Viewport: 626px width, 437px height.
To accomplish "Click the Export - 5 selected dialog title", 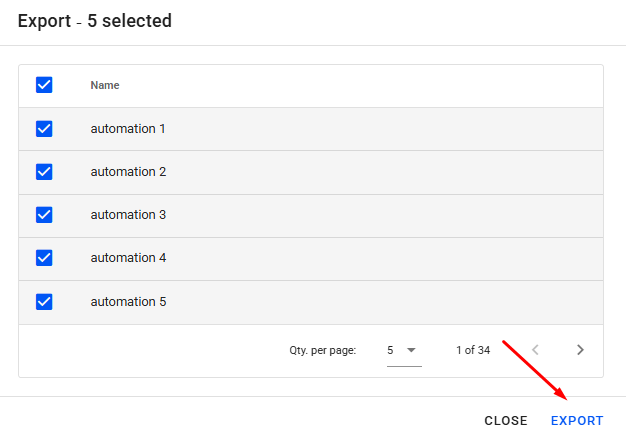I will [x=95, y=21].
